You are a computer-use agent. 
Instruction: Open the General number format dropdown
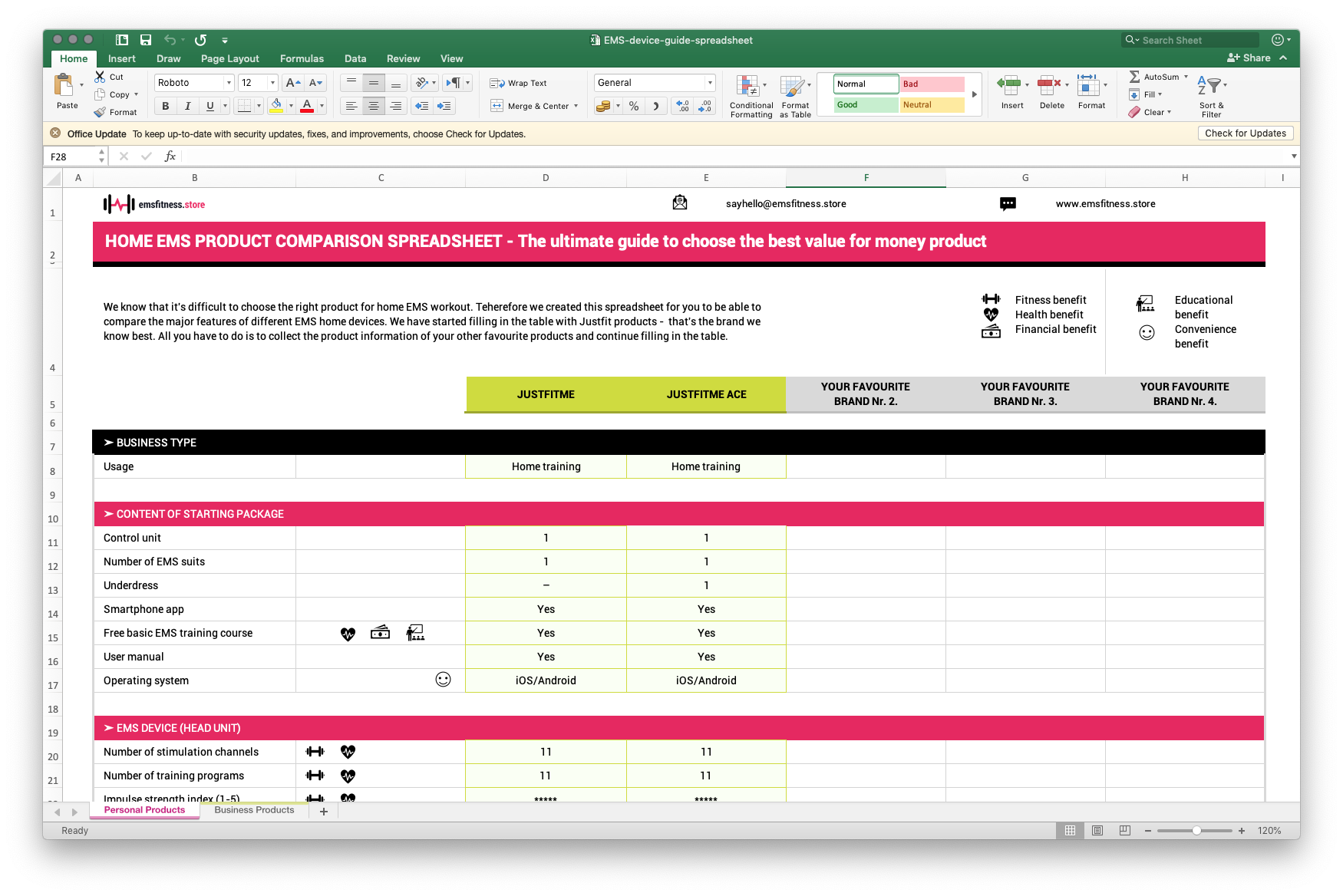[x=710, y=83]
